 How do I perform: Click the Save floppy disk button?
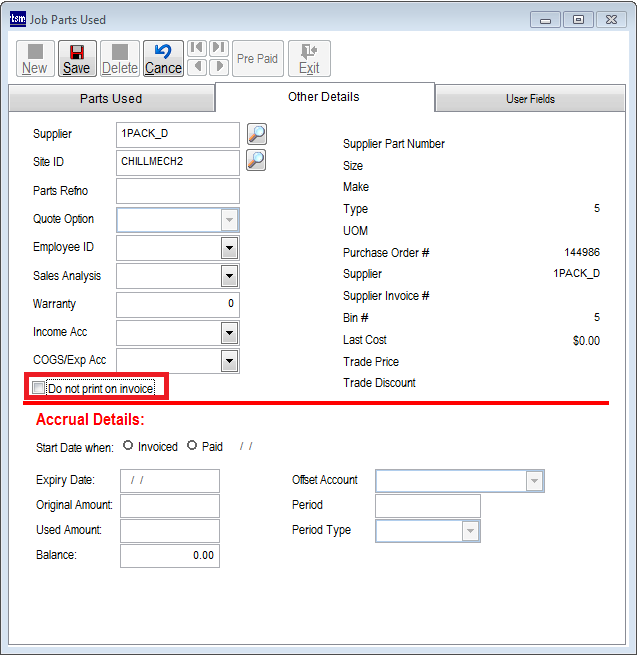click(76, 59)
